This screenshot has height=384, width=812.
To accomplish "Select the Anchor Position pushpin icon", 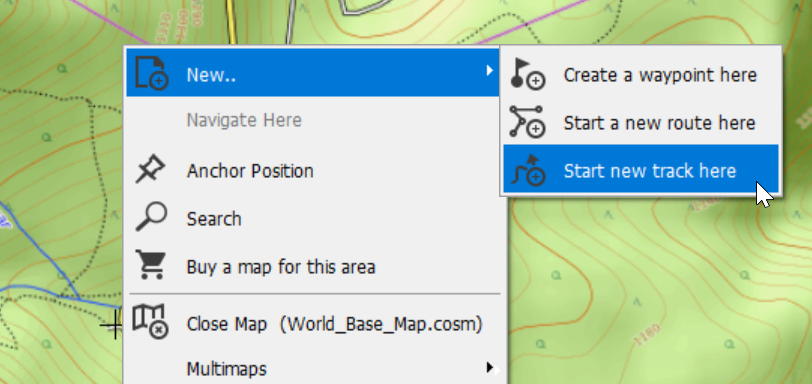I will (150, 170).
